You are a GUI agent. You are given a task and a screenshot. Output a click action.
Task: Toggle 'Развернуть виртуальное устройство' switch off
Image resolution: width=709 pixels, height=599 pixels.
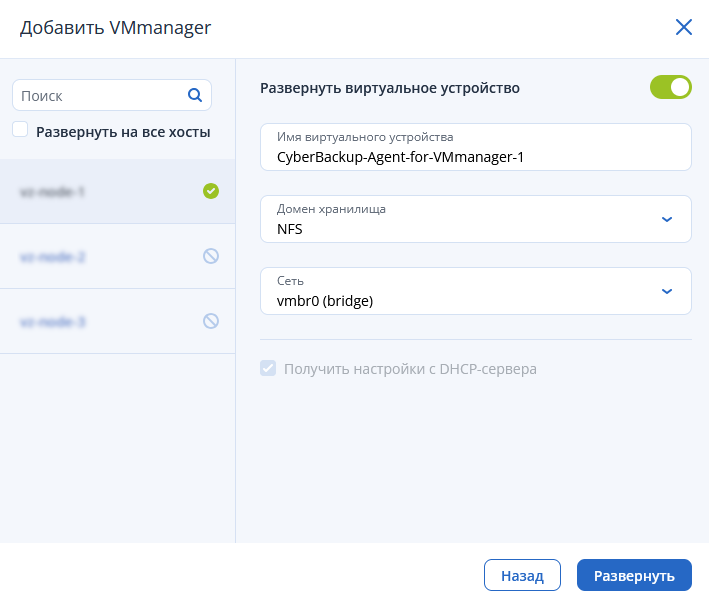pos(671,87)
